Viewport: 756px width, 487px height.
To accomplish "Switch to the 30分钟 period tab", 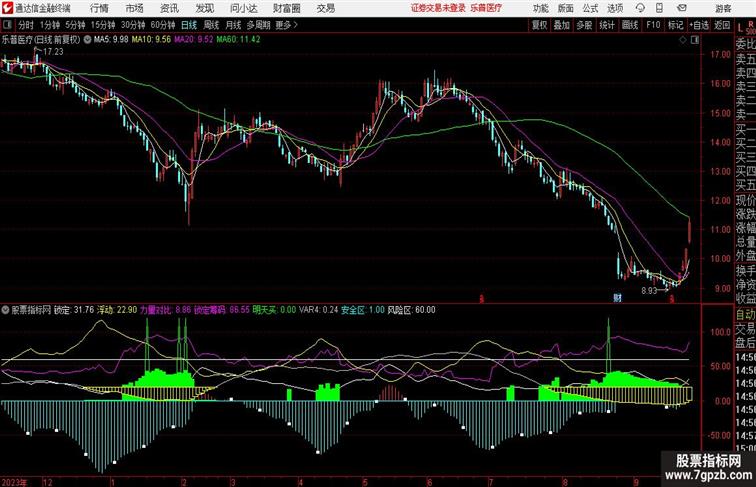I will tap(133, 25).
